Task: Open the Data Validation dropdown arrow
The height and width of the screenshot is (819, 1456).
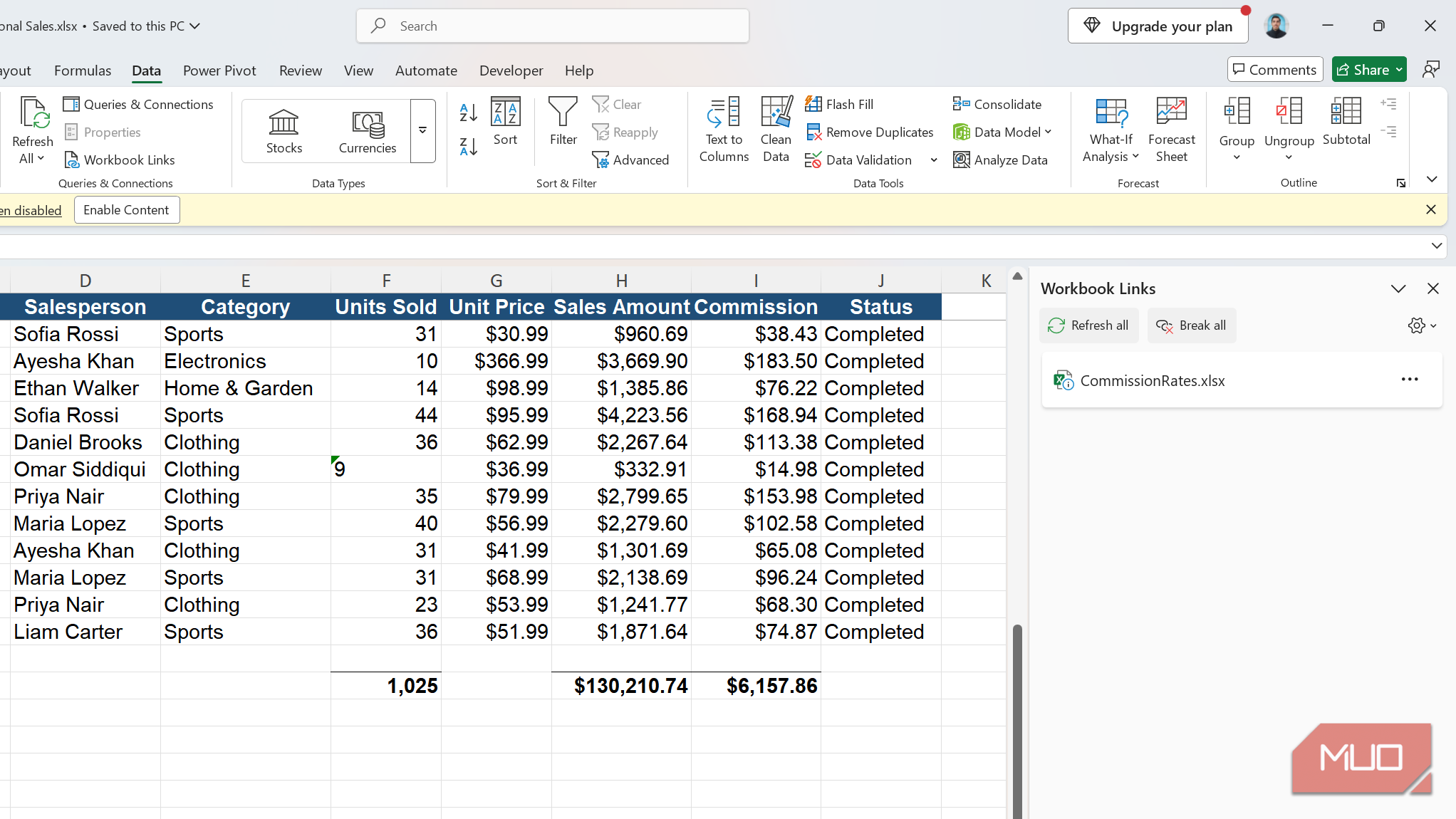Action: coord(933,160)
